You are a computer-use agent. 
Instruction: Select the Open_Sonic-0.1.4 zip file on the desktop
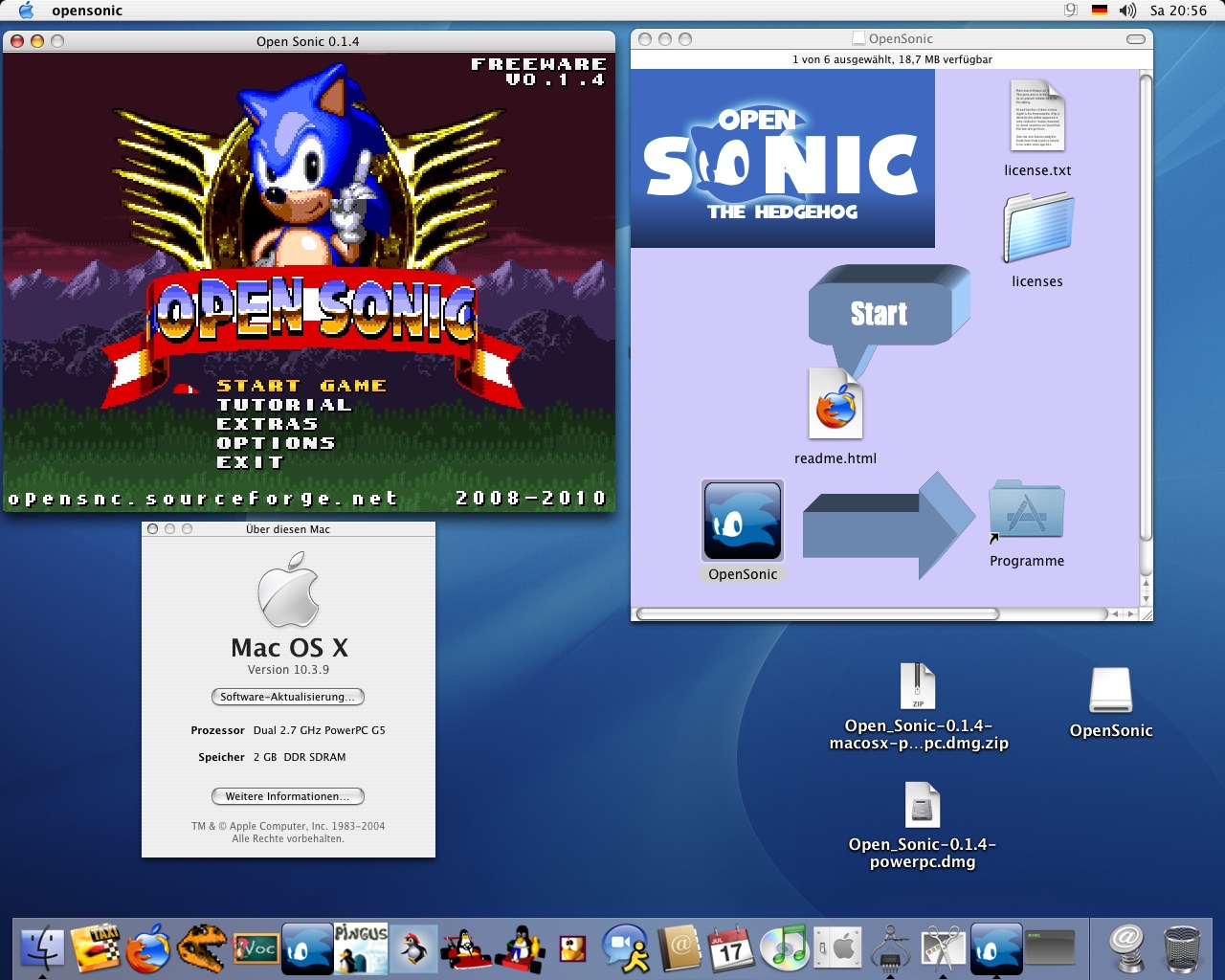coord(919,685)
